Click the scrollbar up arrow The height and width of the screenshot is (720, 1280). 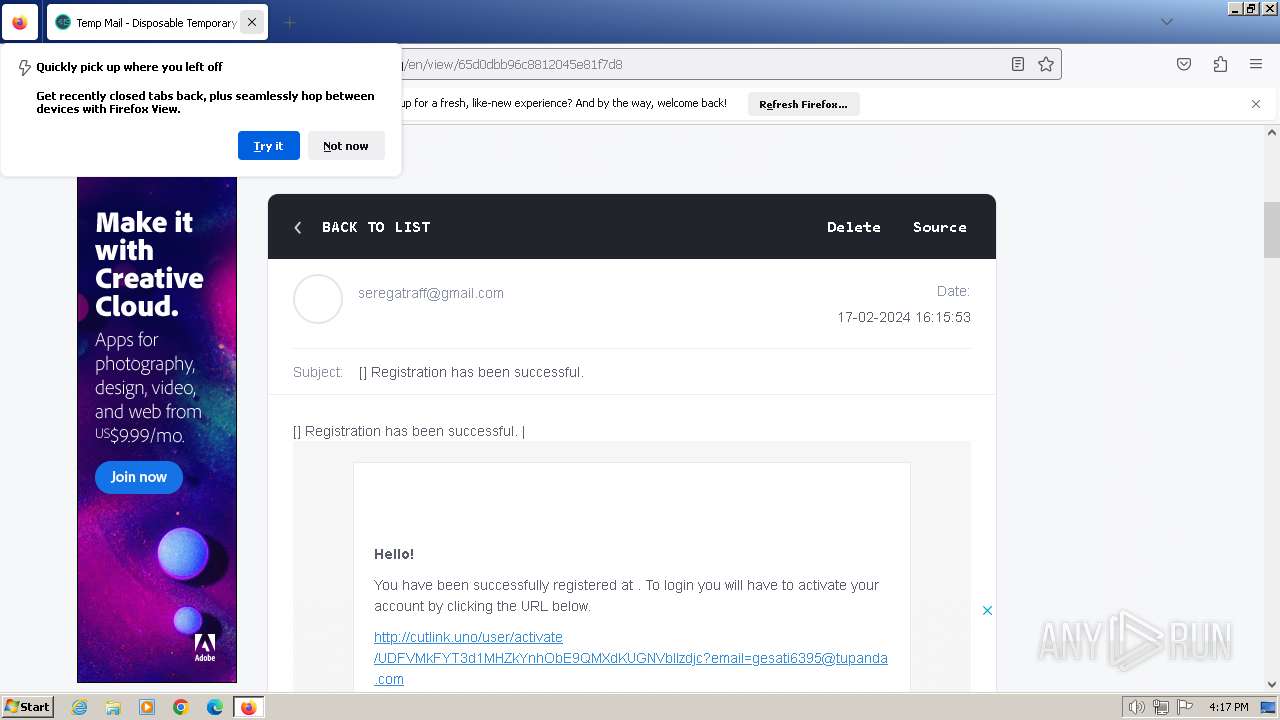[x=1272, y=132]
